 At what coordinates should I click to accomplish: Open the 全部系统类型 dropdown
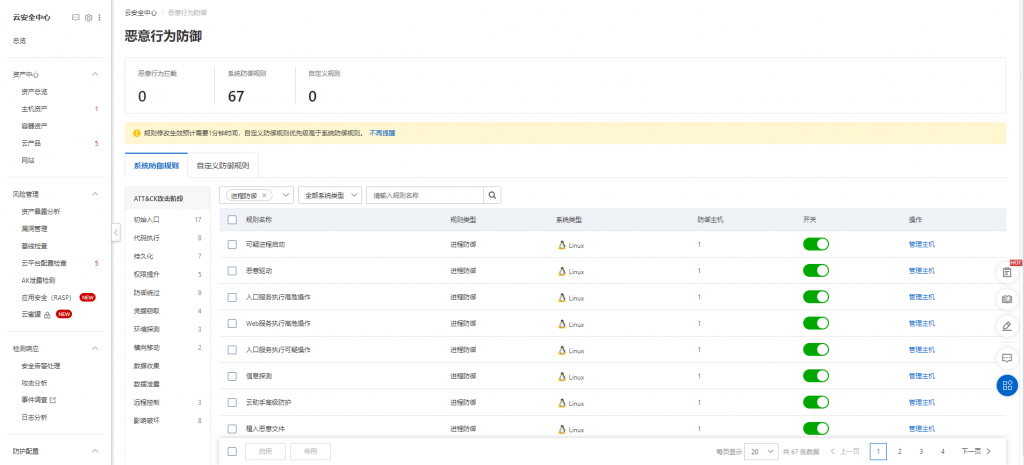pos(329,196)
